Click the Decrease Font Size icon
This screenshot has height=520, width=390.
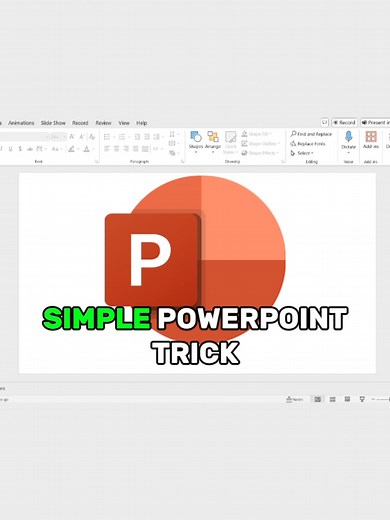[81, 137]
